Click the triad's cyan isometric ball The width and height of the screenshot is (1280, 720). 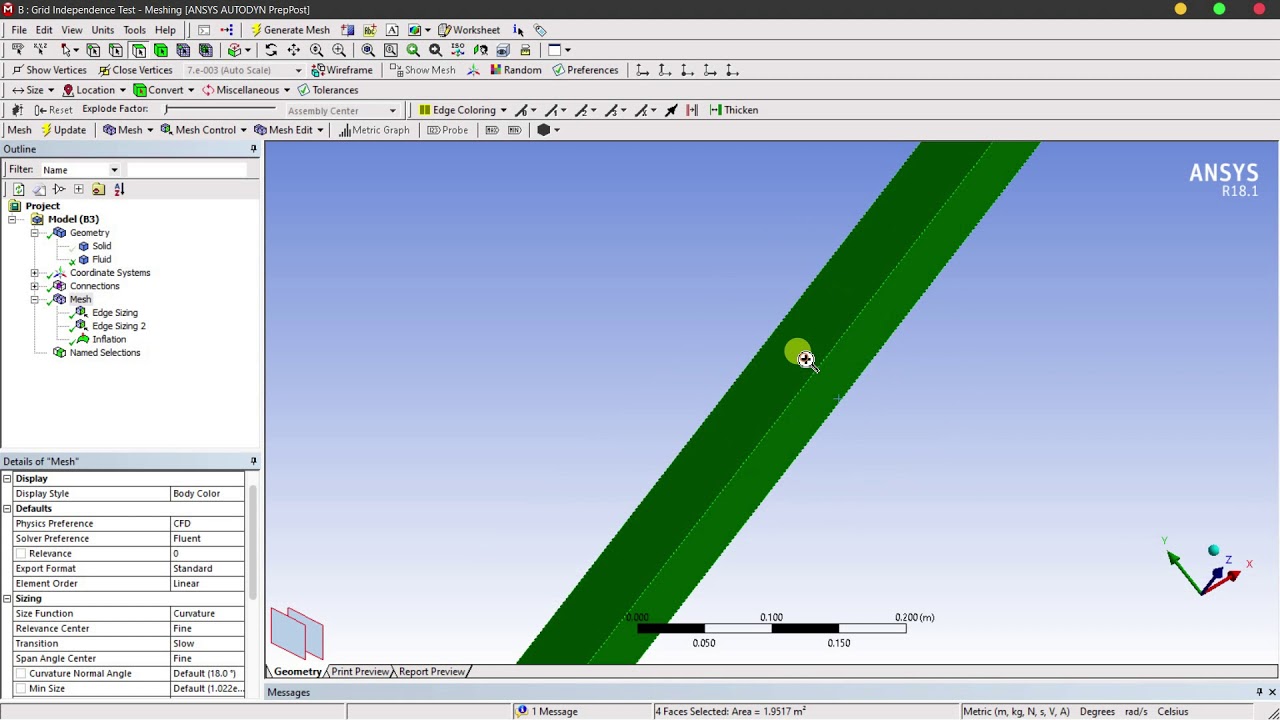(1213, 551)
